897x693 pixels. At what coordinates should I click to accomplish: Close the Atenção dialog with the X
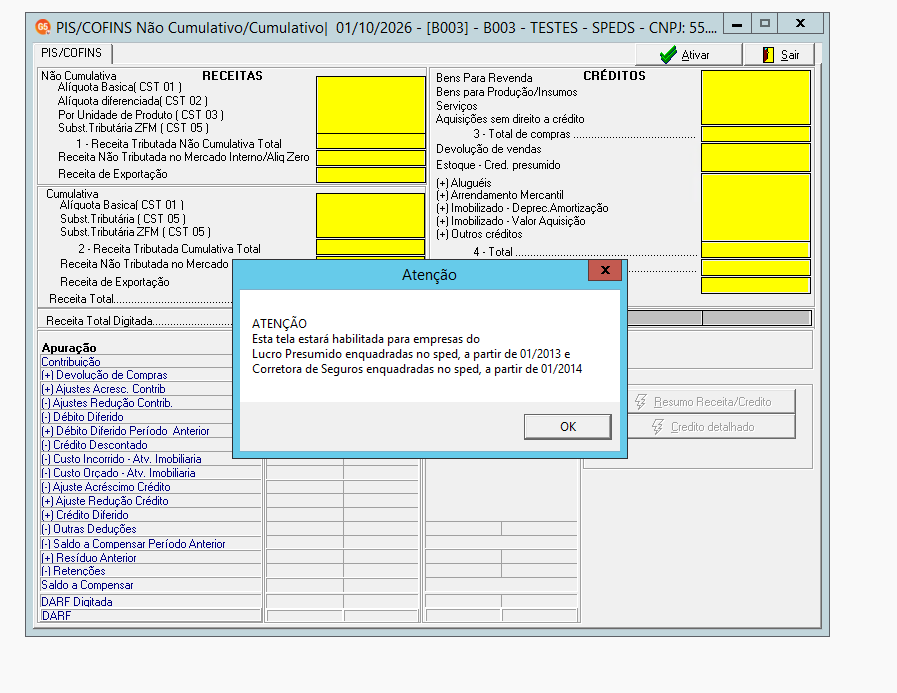605,270
